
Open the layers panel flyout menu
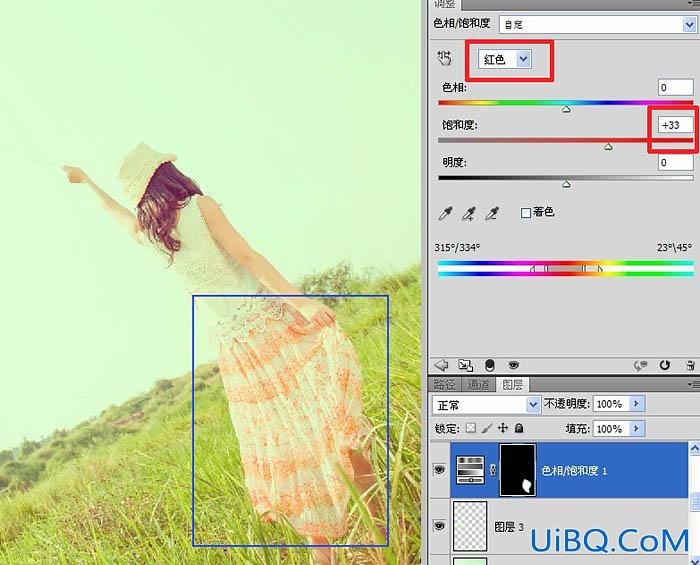(694, 384)
